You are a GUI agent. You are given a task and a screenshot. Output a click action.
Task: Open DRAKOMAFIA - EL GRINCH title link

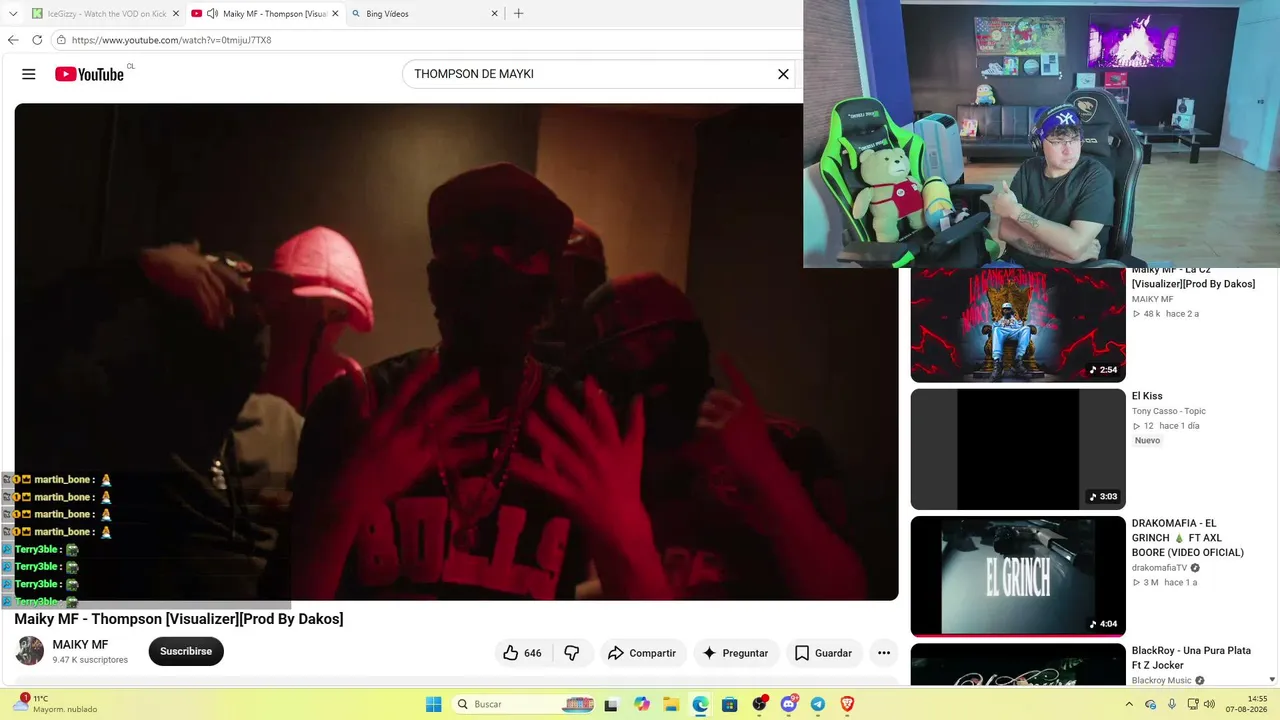[x=1188, y=538]
